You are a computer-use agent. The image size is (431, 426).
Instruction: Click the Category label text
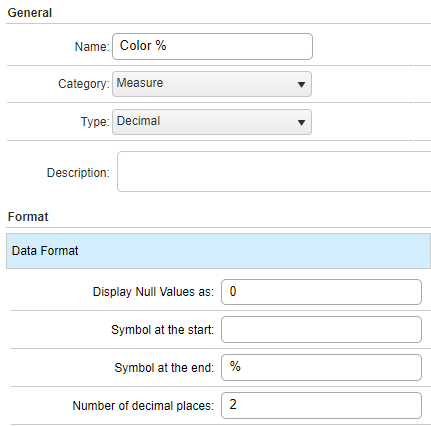(84, 84)
